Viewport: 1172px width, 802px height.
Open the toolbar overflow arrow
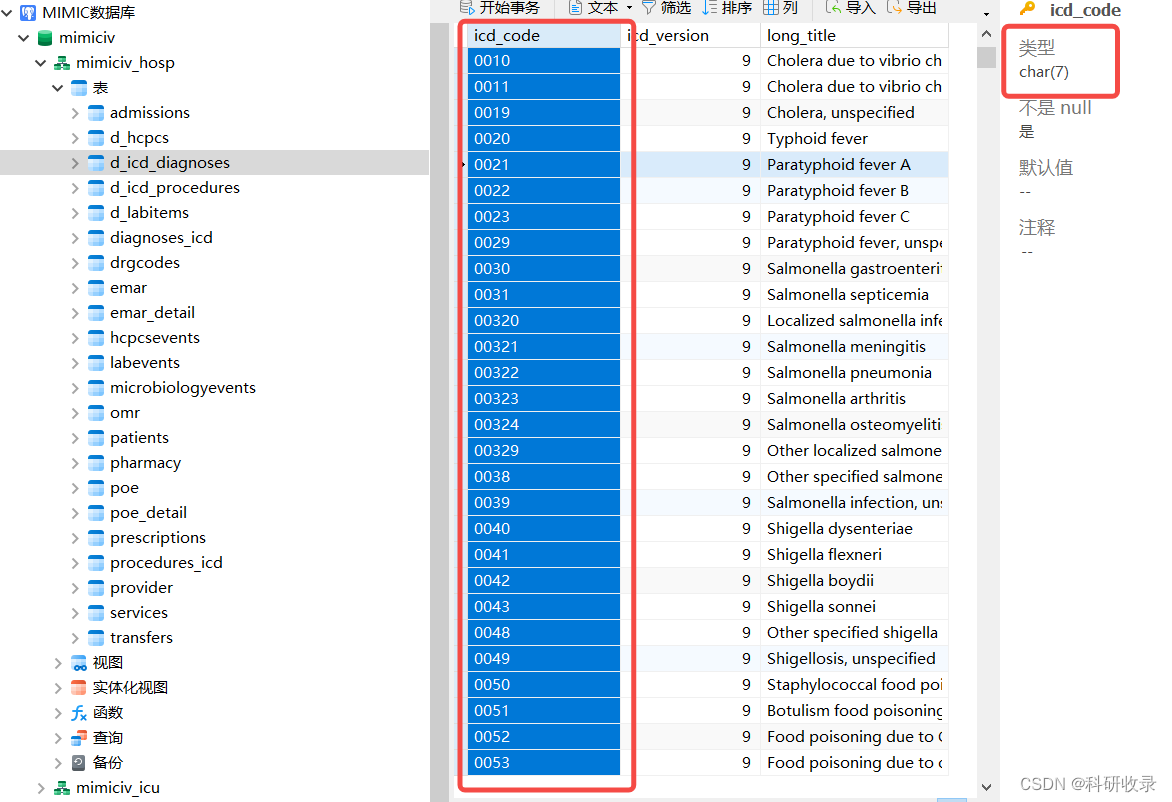click(987, 14)
